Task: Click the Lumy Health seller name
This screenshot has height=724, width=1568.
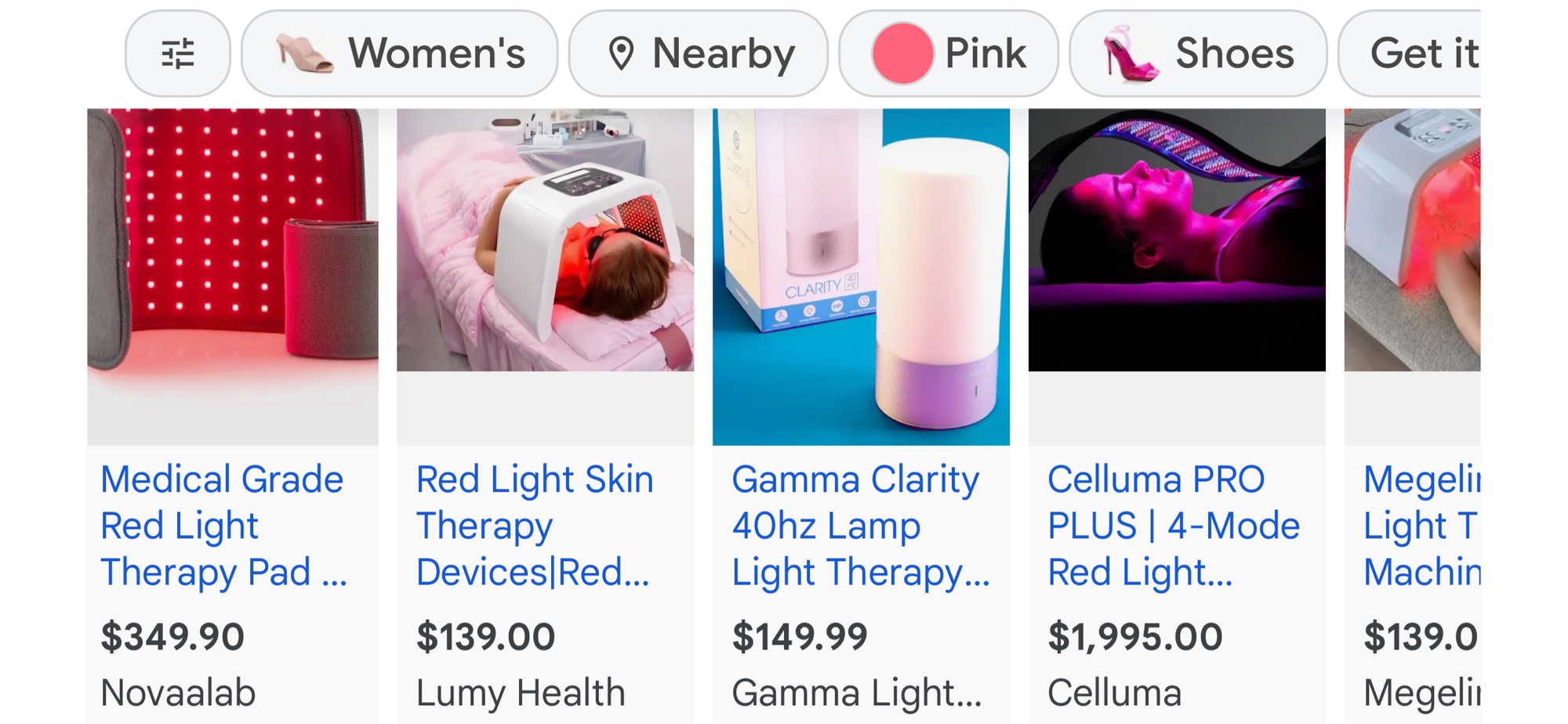Action: (x=521, y=693)
